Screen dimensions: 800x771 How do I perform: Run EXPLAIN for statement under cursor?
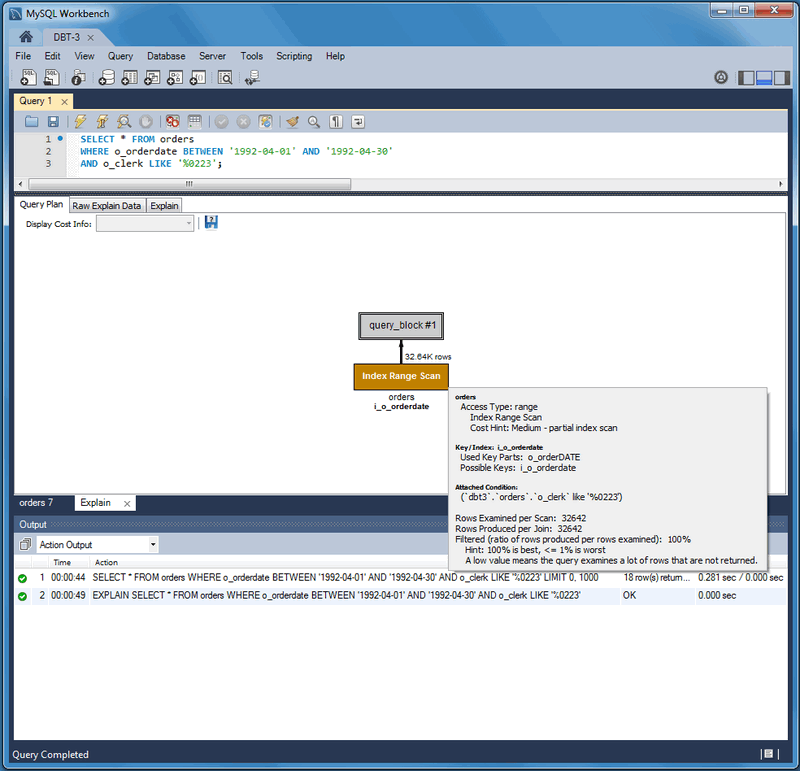[123, 121]
